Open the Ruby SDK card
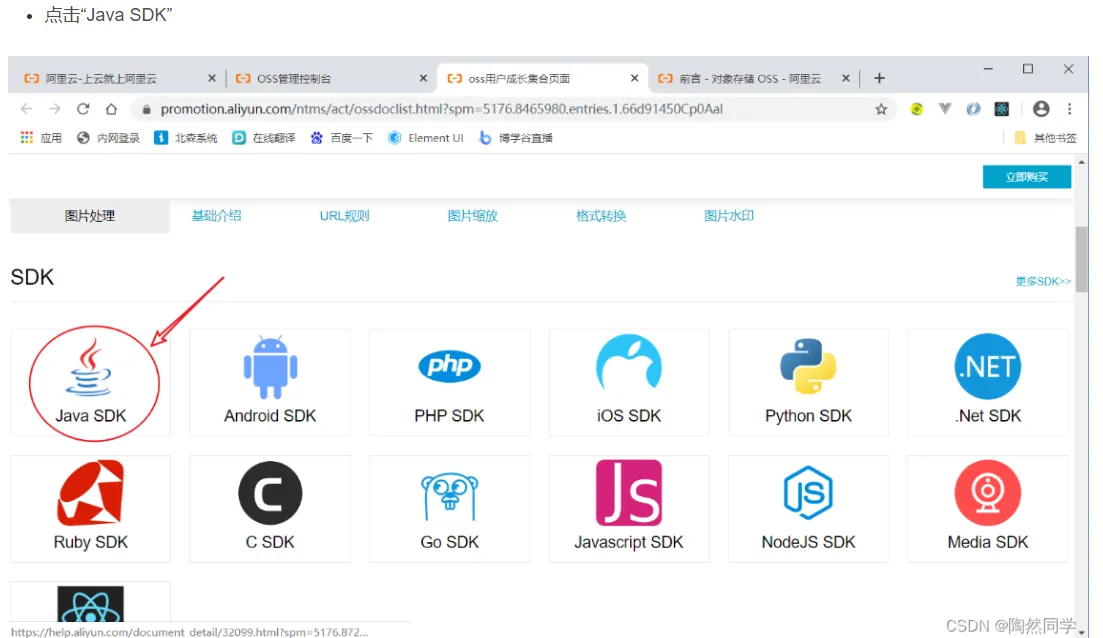 (x=91, y=509)
